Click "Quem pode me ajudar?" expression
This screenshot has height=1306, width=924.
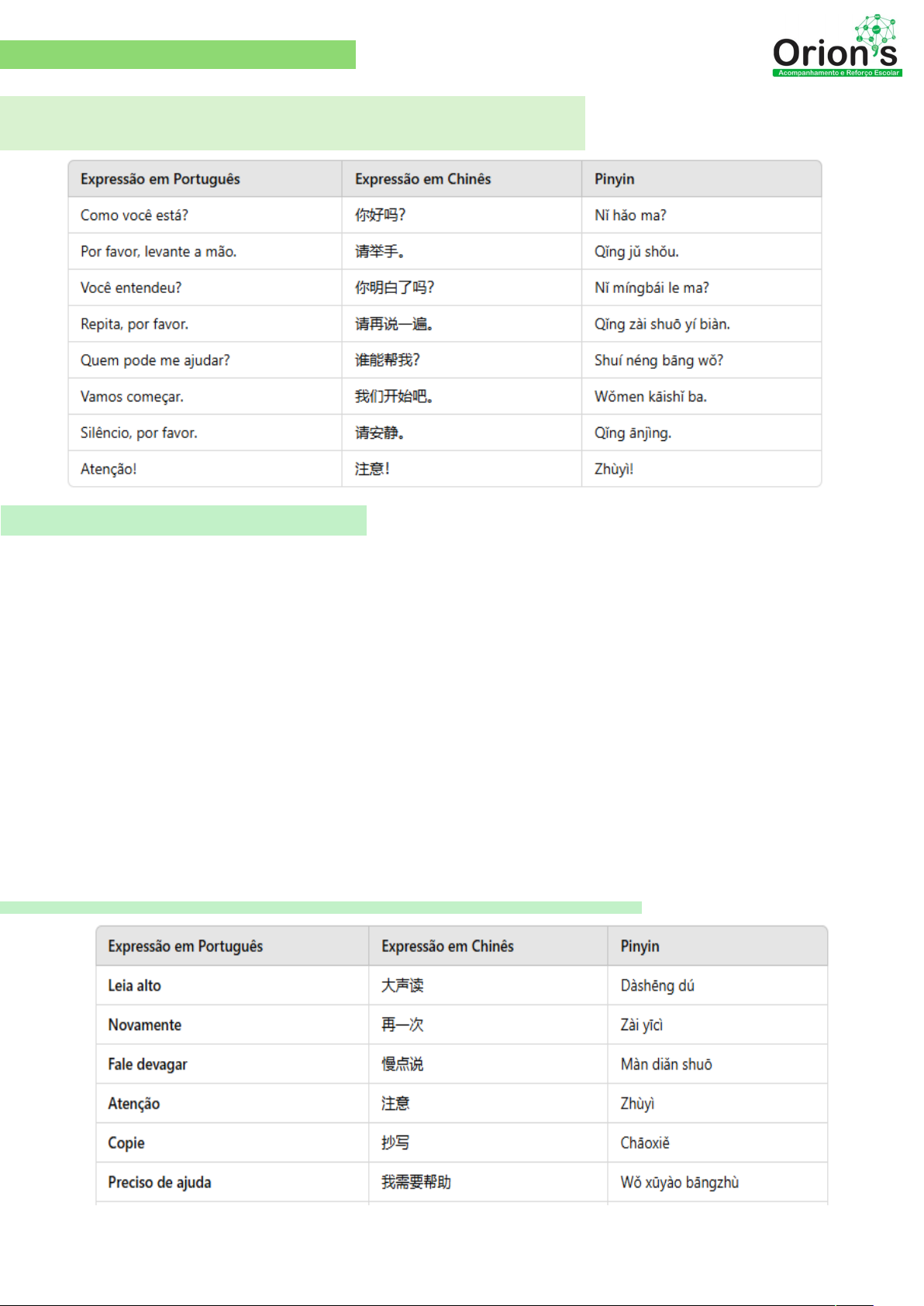[155, 360]
